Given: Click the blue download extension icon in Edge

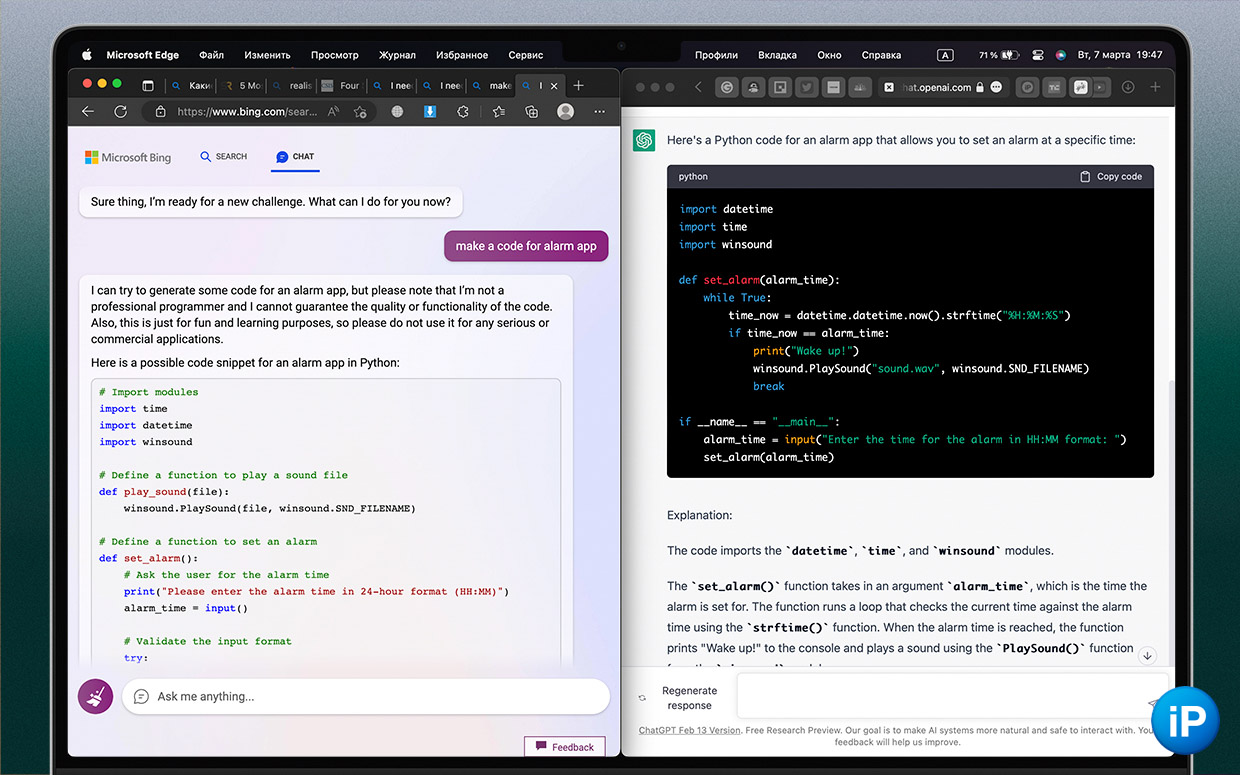Looking at the screenshot, I should click(x=431, y=112).
